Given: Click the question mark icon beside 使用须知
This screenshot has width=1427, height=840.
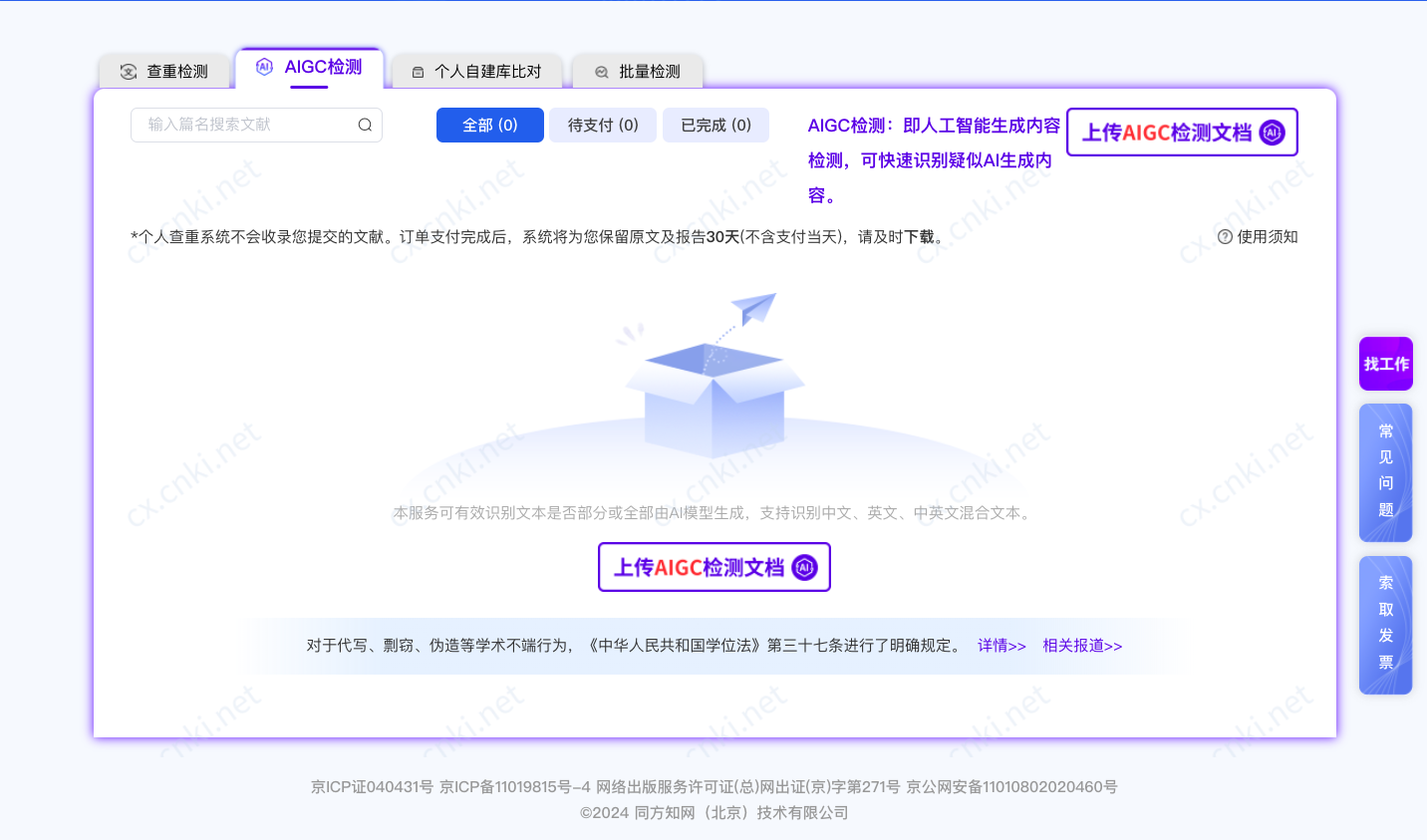Looking at the screenshot, I should 1225,236.
